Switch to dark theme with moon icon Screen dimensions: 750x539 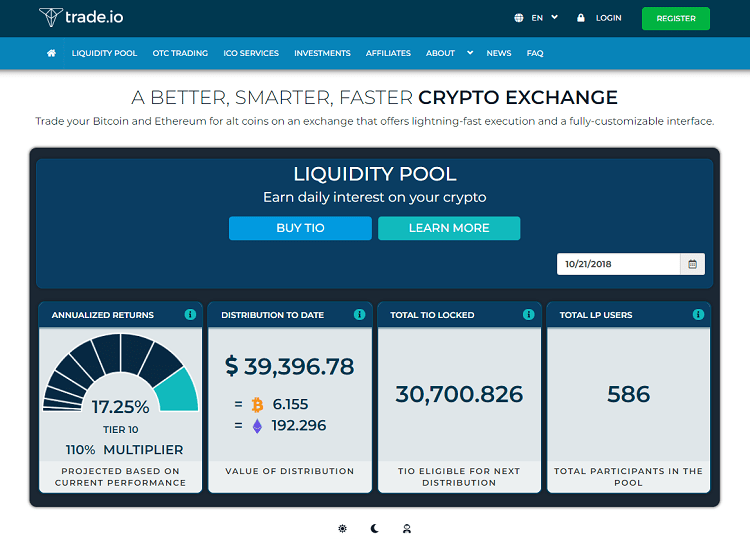(375, 528)
